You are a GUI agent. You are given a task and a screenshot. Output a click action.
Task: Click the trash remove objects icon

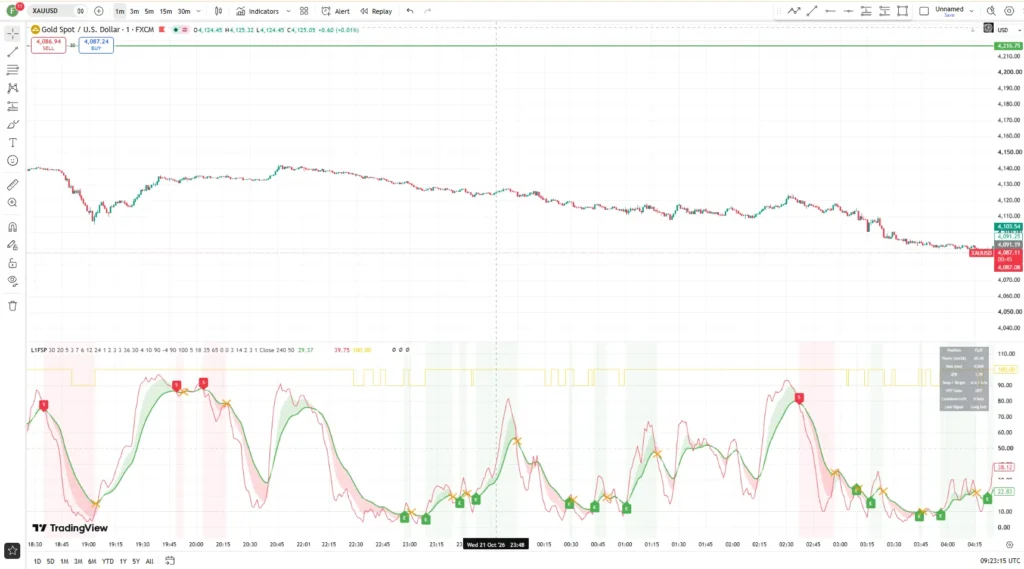pos(12,306)
